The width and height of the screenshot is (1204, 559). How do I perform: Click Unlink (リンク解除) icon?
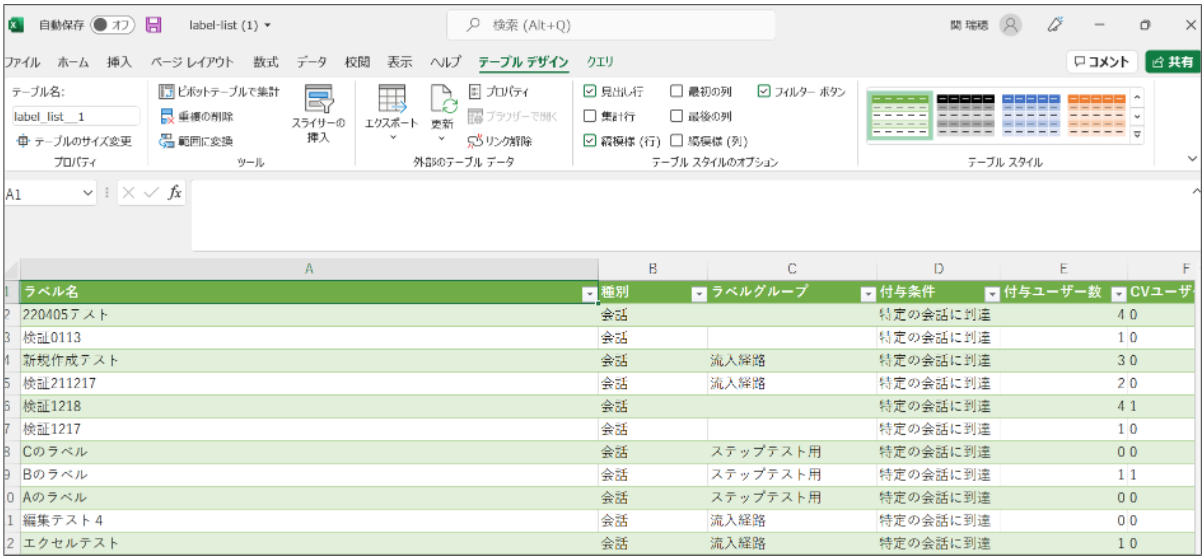tap(475, 141)
